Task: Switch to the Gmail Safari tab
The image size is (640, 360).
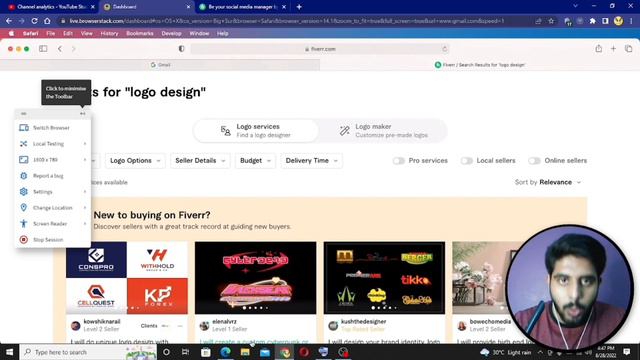Action: [x=160, y=65]
